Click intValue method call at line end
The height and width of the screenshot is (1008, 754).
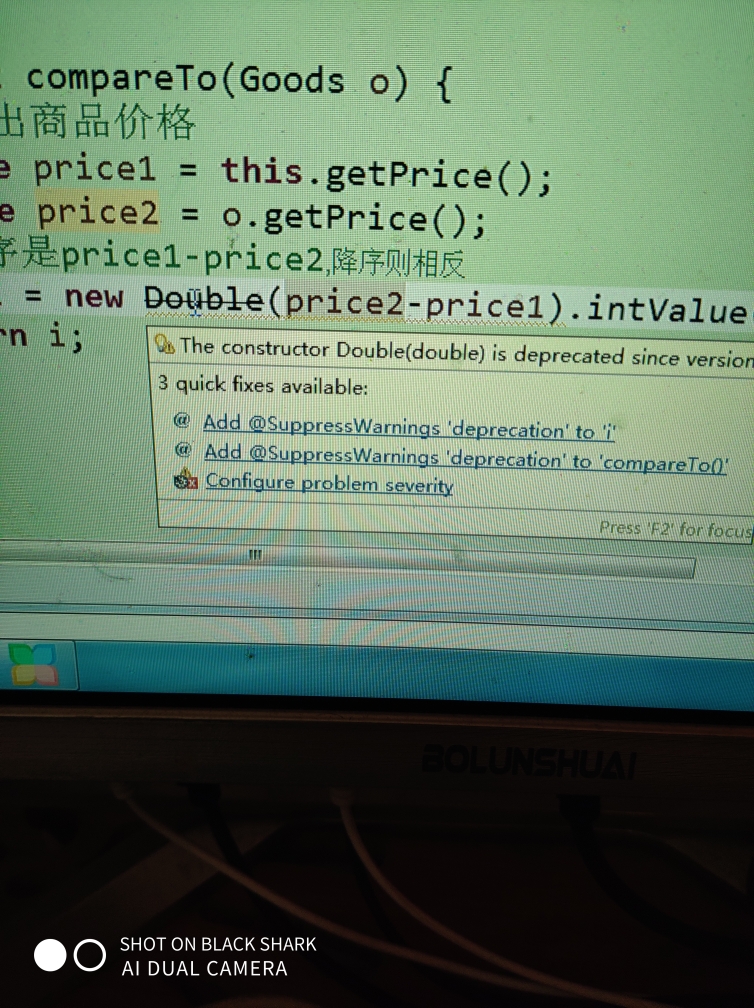point(665,309)
